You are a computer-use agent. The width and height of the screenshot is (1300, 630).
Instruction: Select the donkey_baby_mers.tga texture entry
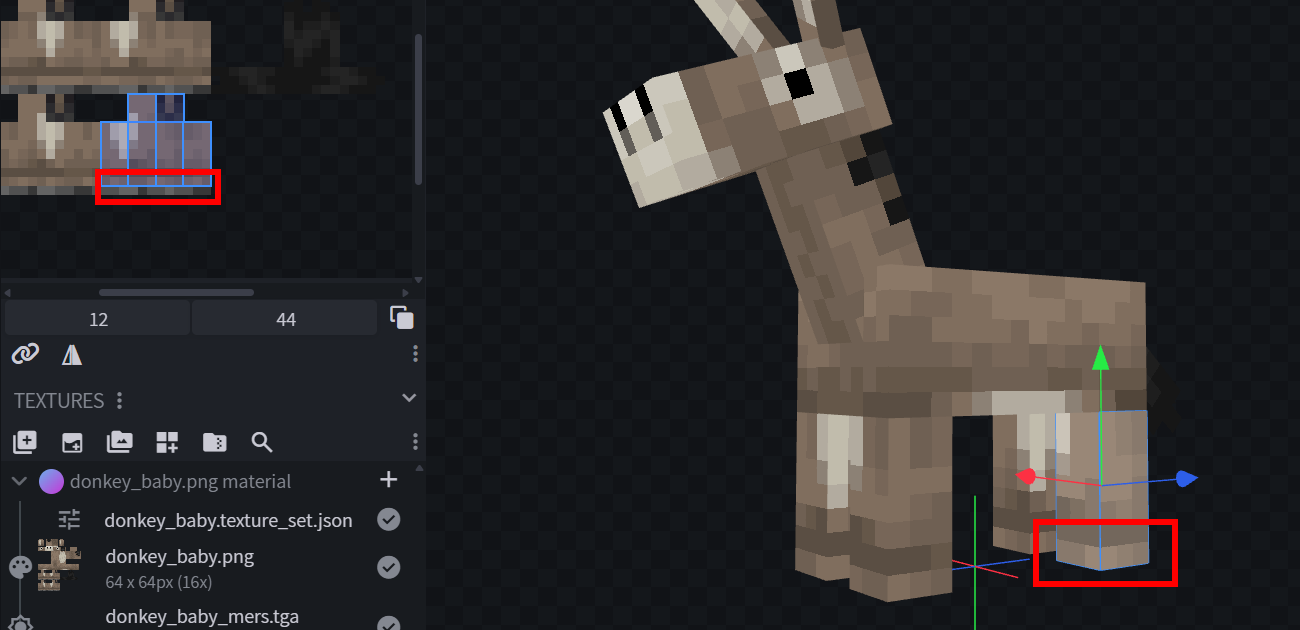[202, 616]
